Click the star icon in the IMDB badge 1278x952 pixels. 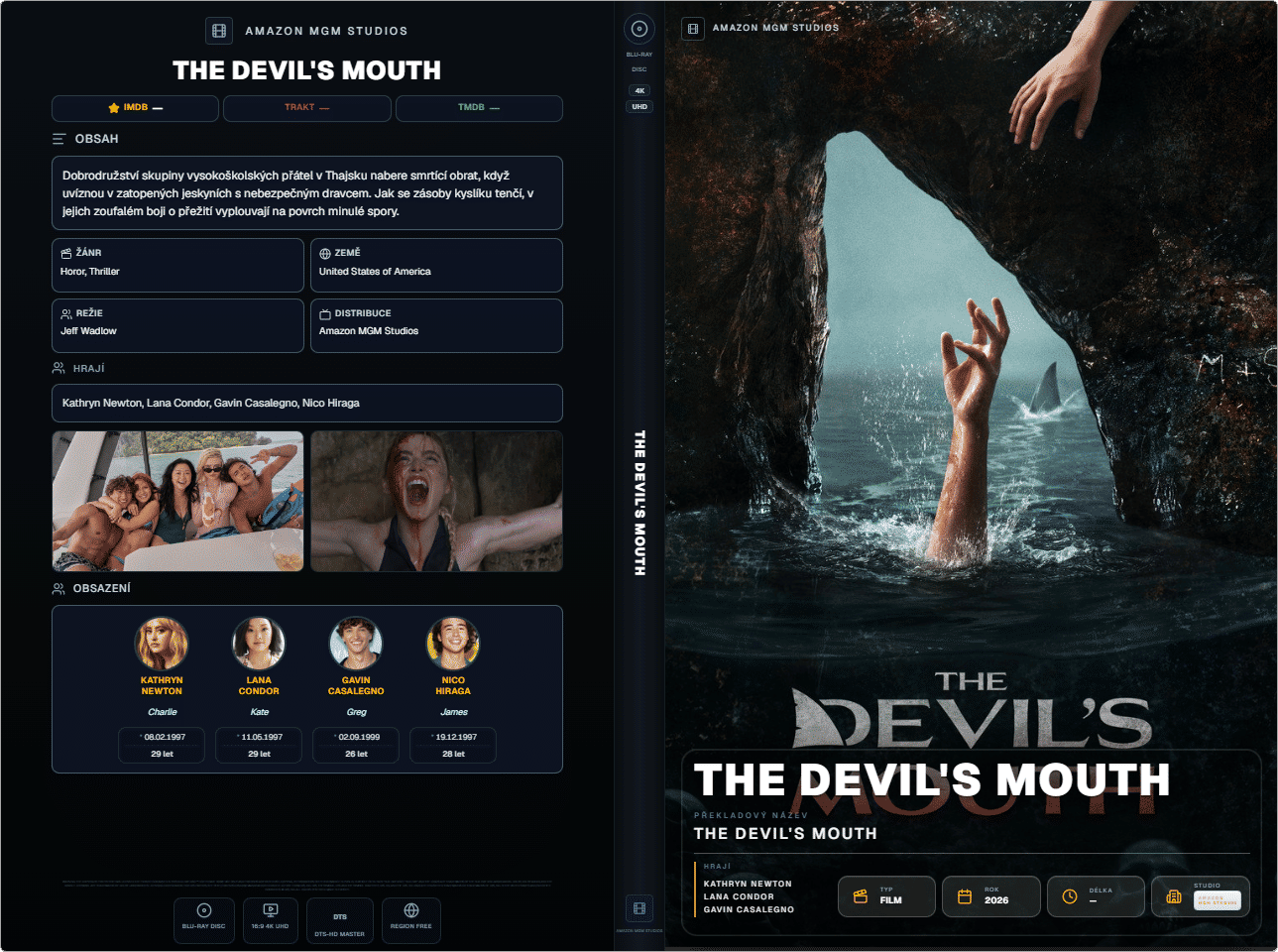[x=114, y=108]
